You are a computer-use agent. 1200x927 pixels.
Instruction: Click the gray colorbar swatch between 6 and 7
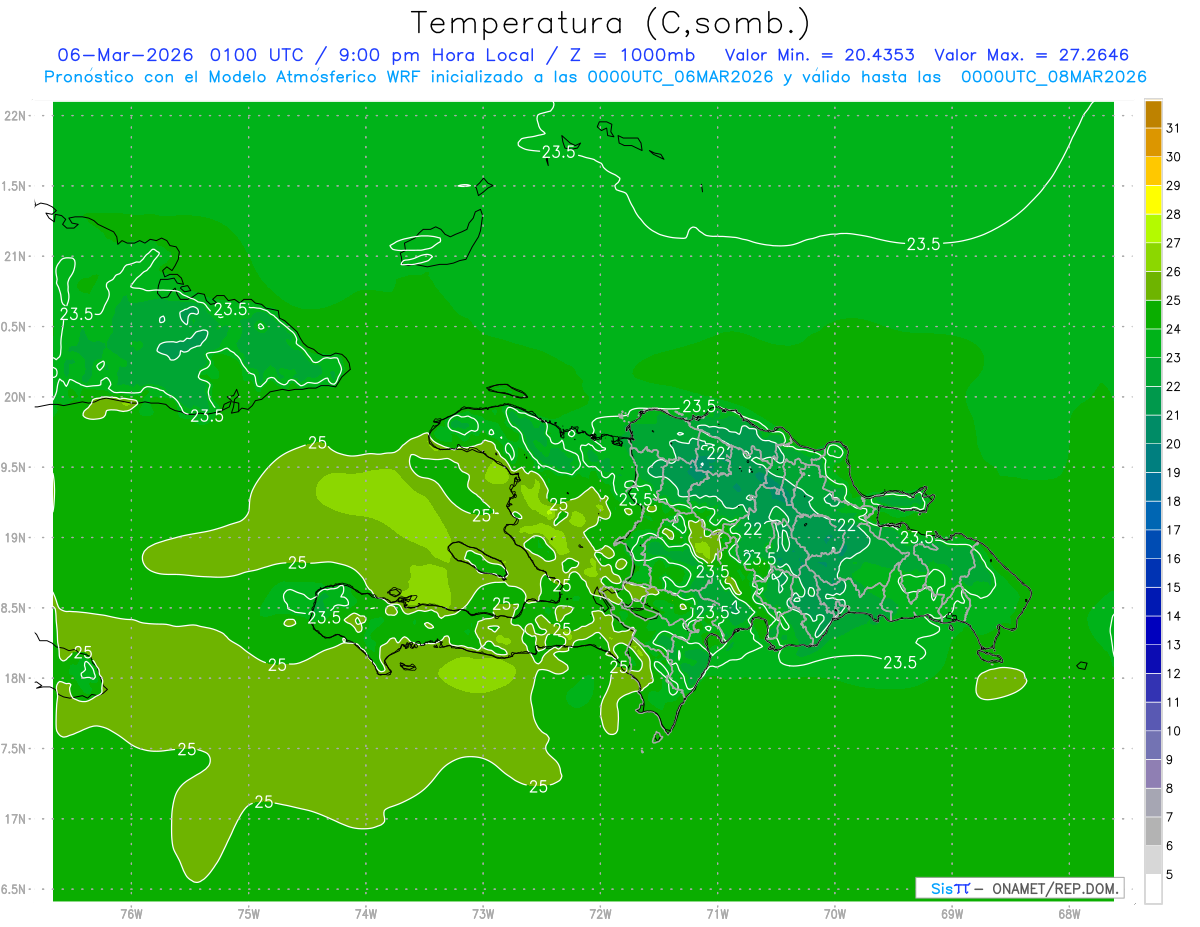(x=1153, y=832)
